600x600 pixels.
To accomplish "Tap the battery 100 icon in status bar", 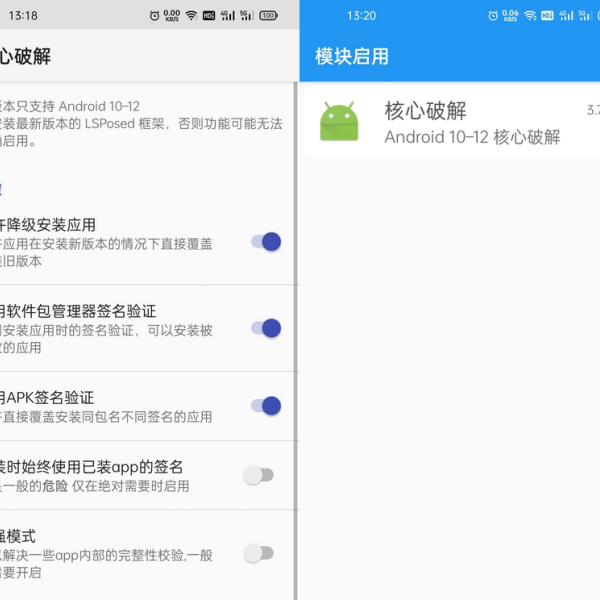I will pyautogui.click(x=268, y=16).
